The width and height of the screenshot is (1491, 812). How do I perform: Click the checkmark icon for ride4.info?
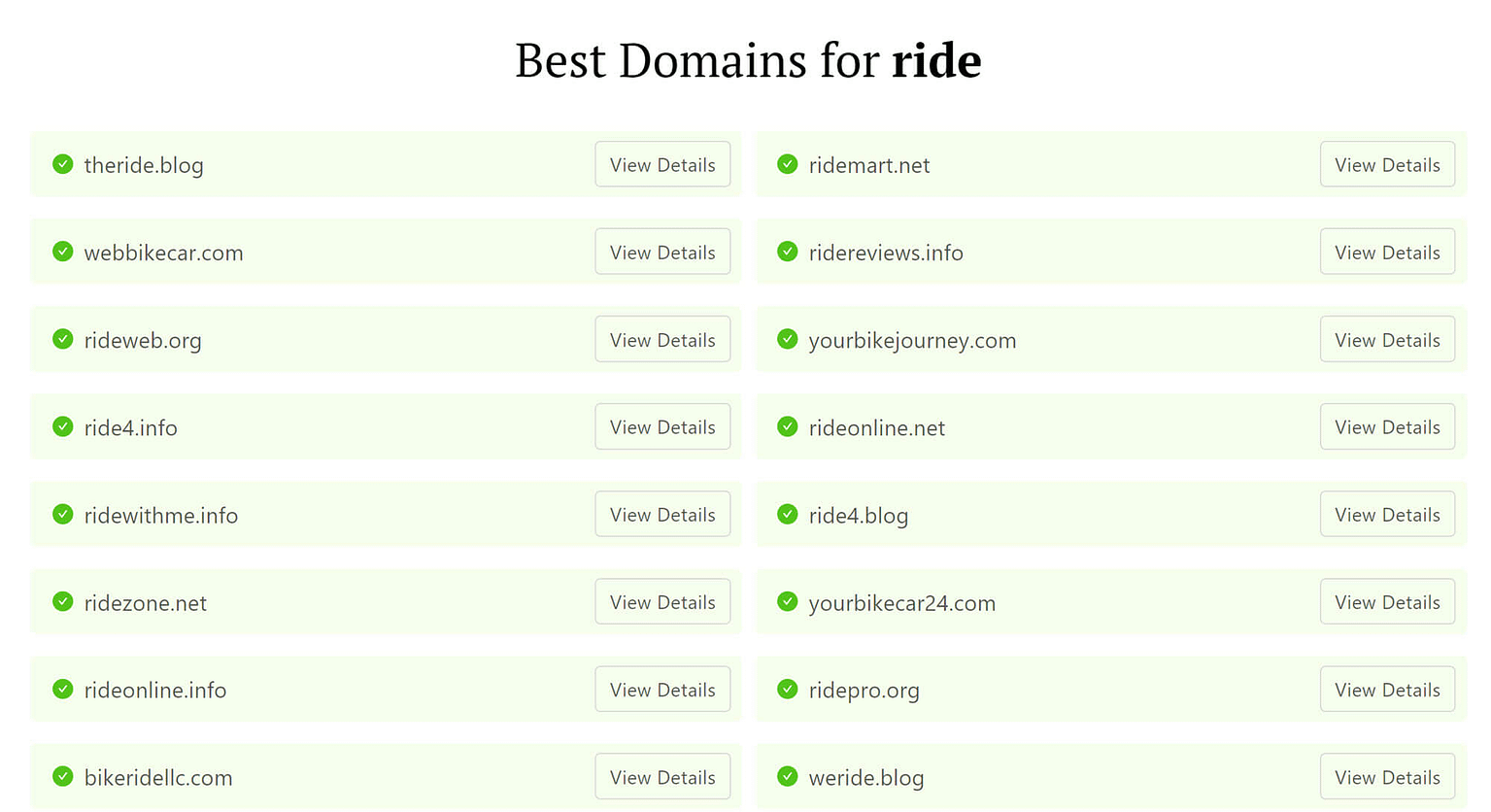tap(62, 426)
